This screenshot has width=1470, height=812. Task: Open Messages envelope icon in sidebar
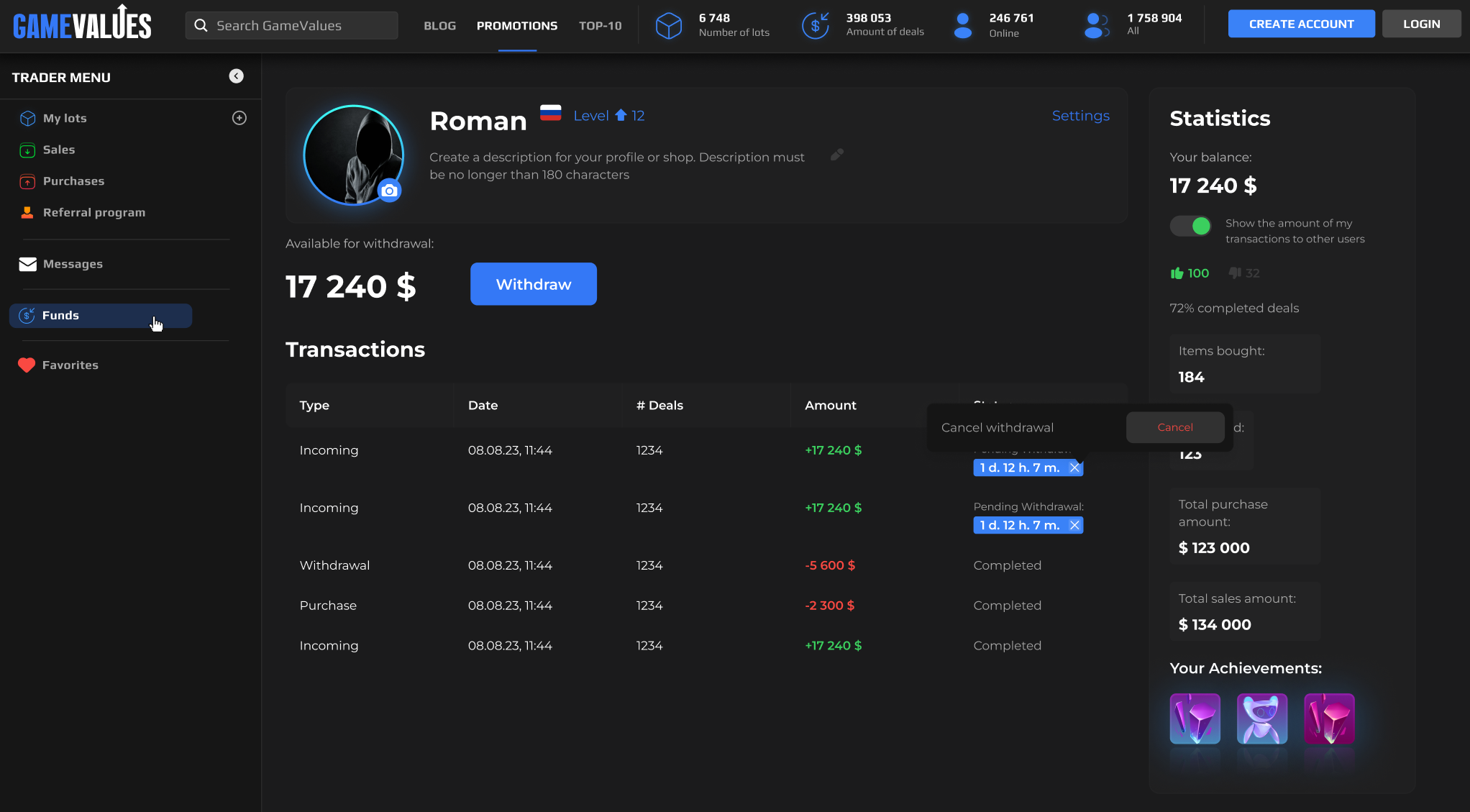pos(27,264)
